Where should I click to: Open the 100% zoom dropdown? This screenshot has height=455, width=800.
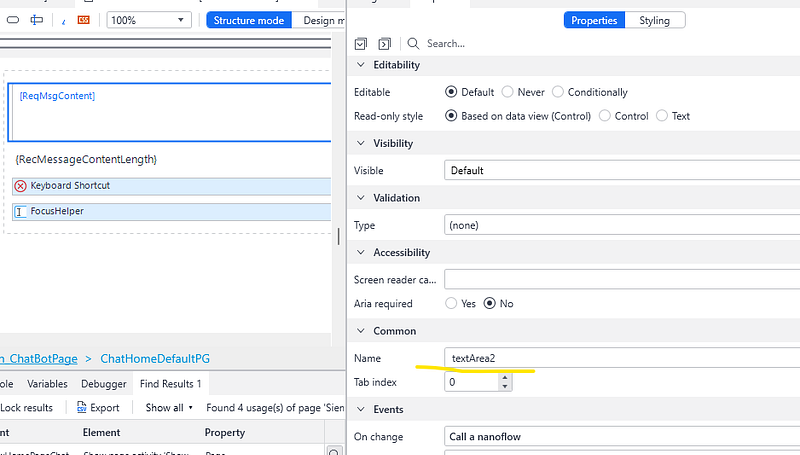(x=148, y=20)
